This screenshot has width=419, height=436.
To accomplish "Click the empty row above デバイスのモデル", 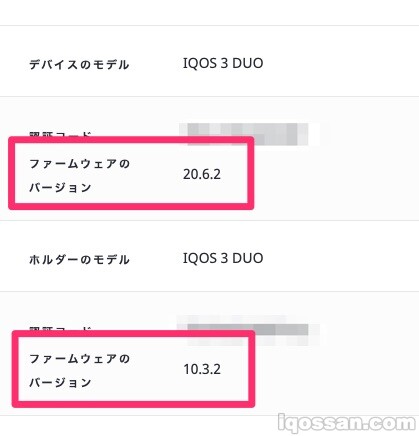I will click(x=209, y=12).
